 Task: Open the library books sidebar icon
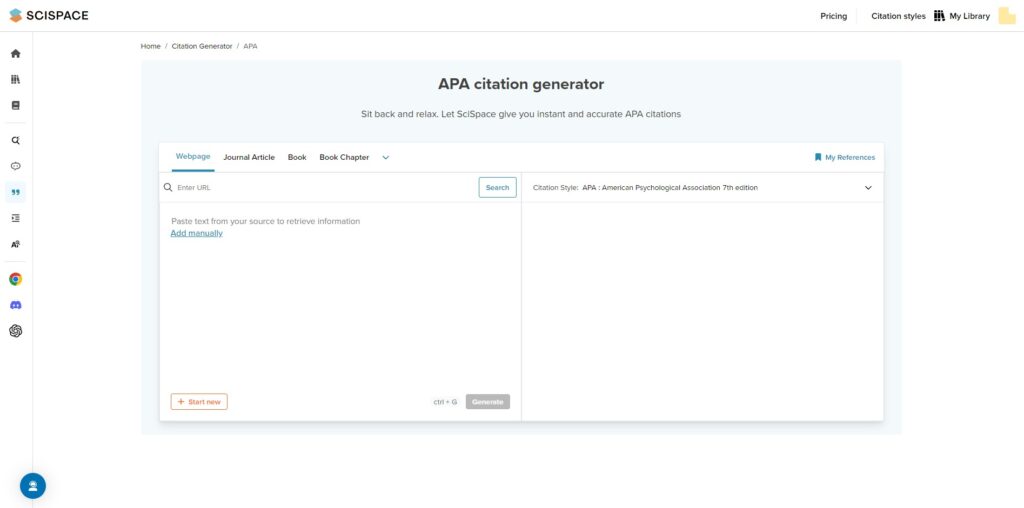point(16,80)
